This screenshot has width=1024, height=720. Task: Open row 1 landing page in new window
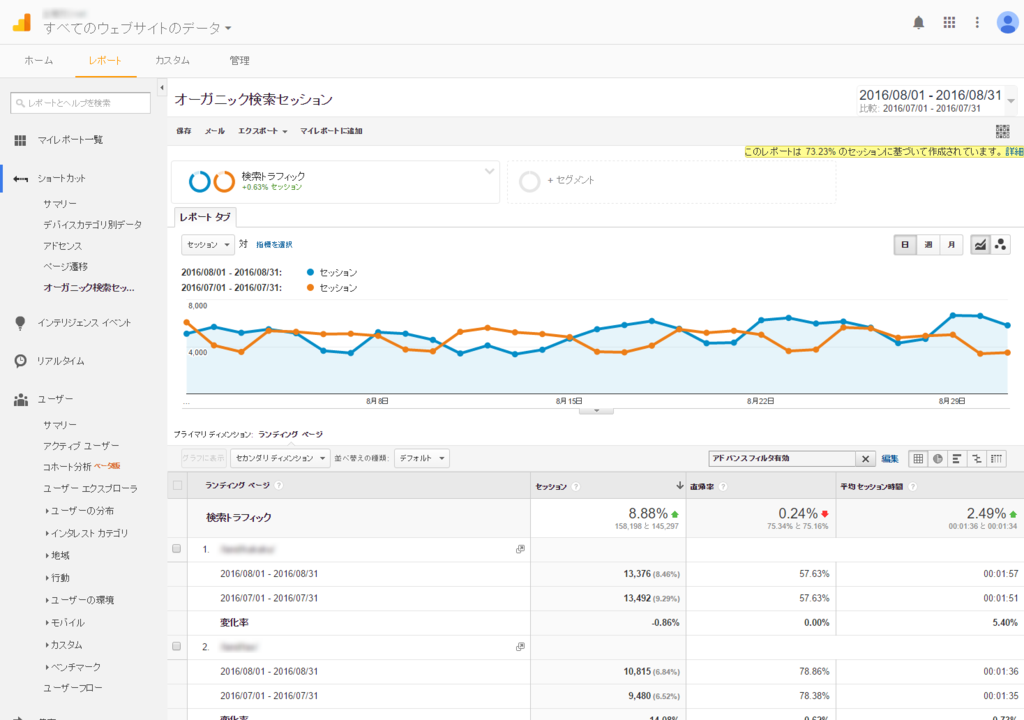pyautogui.click(x=520, y=549)
